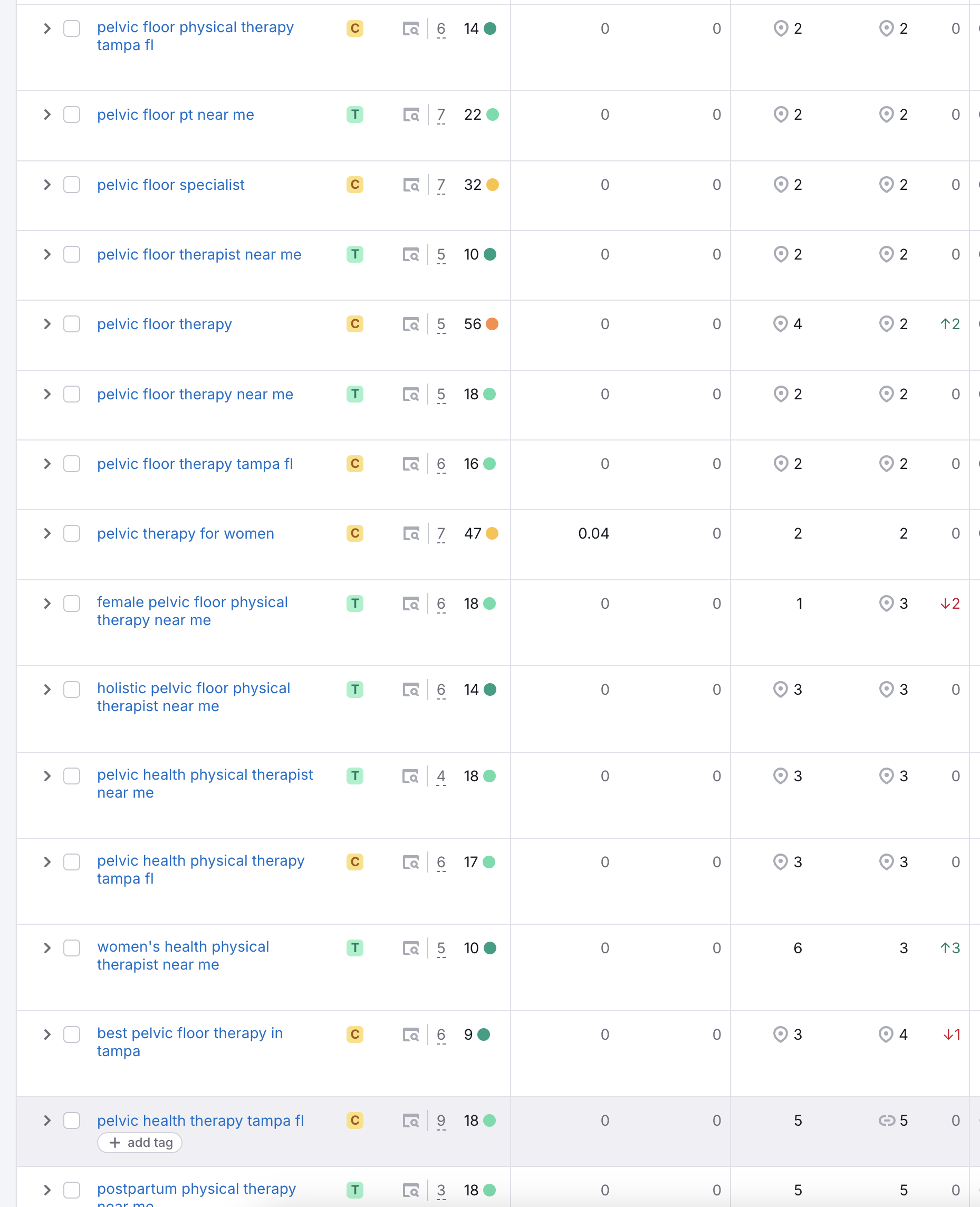Image resolution: width=980 pixels, height=1207 pixels.
Task: Click the red ↓2 indicator for "female pelvic floor physical therapy near me"
Action: 950,603
